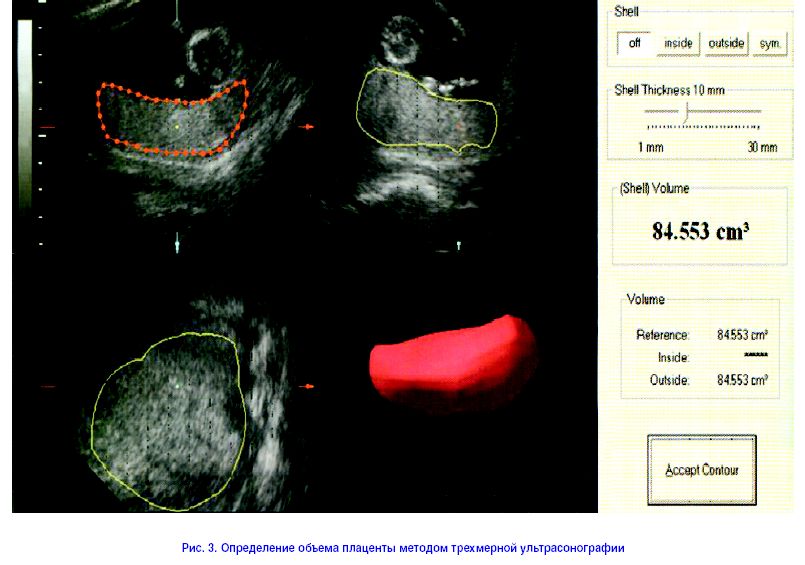Screen dimensions: 805x565
Task: Click the grayscale bar at left edge
Action: pos(25,130)
